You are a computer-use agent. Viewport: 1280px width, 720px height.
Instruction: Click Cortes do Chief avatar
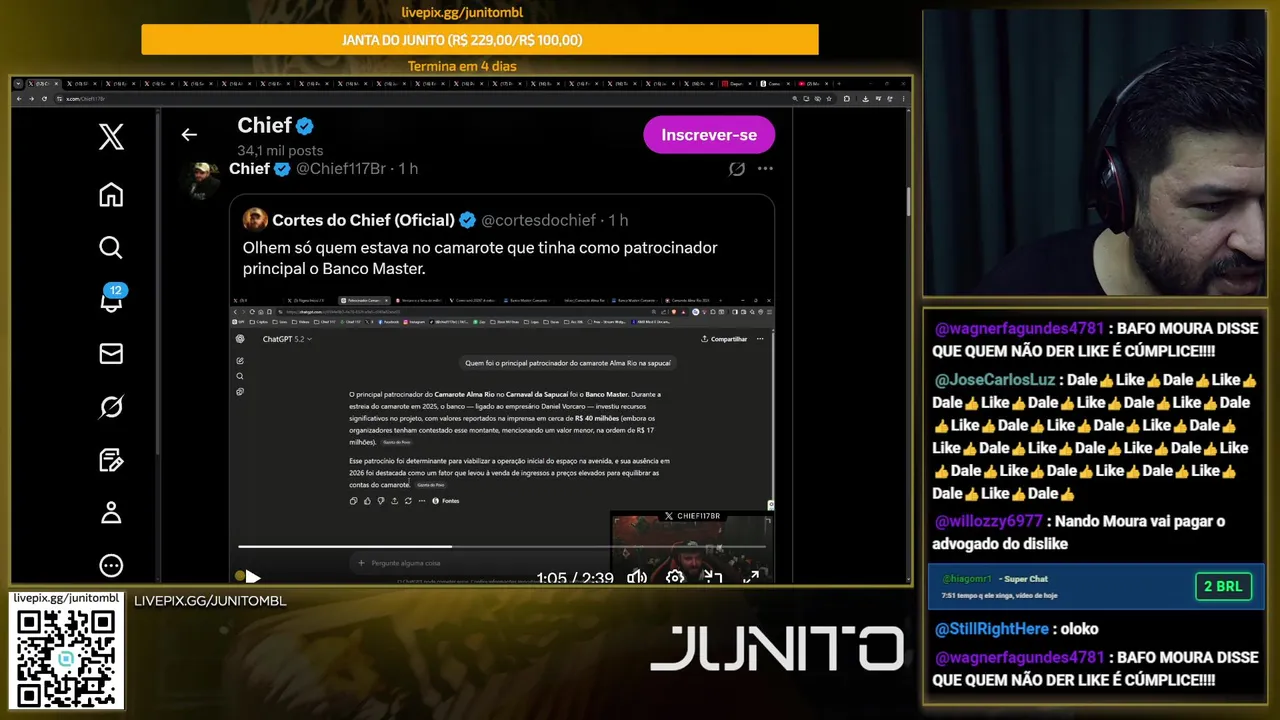[255, 220]
